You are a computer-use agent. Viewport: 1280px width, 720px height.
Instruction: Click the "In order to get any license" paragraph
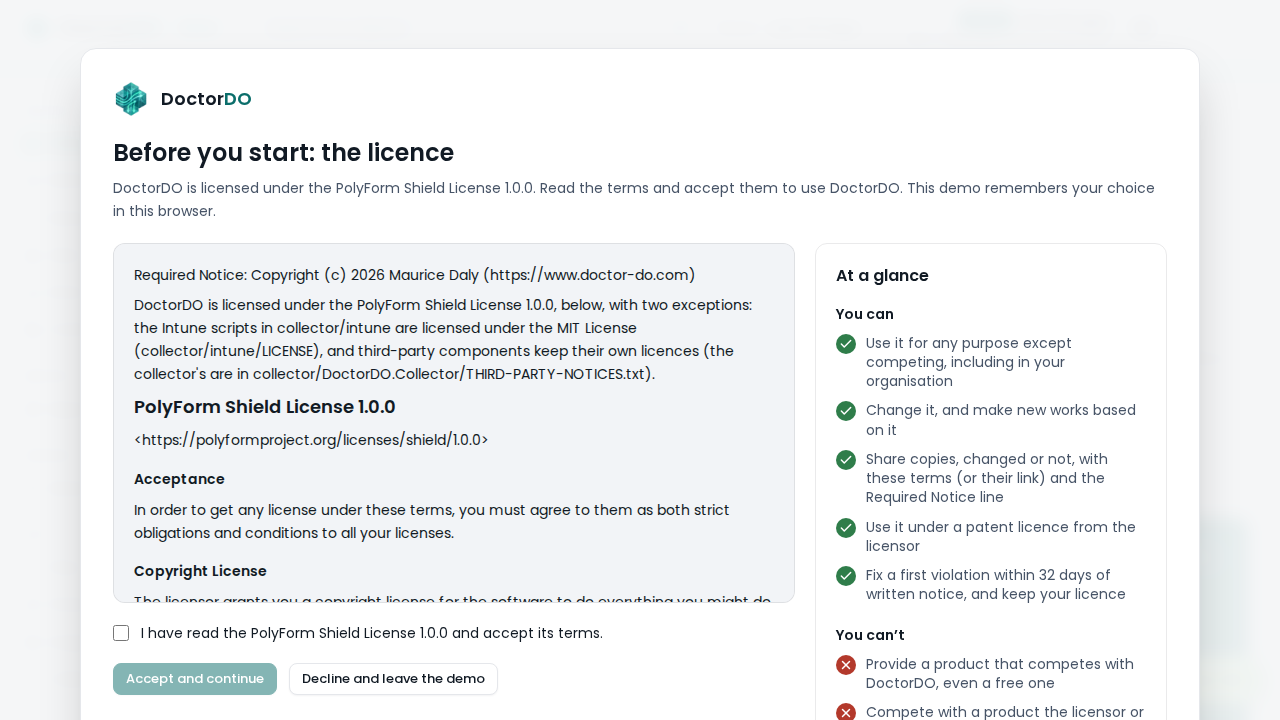432,522
